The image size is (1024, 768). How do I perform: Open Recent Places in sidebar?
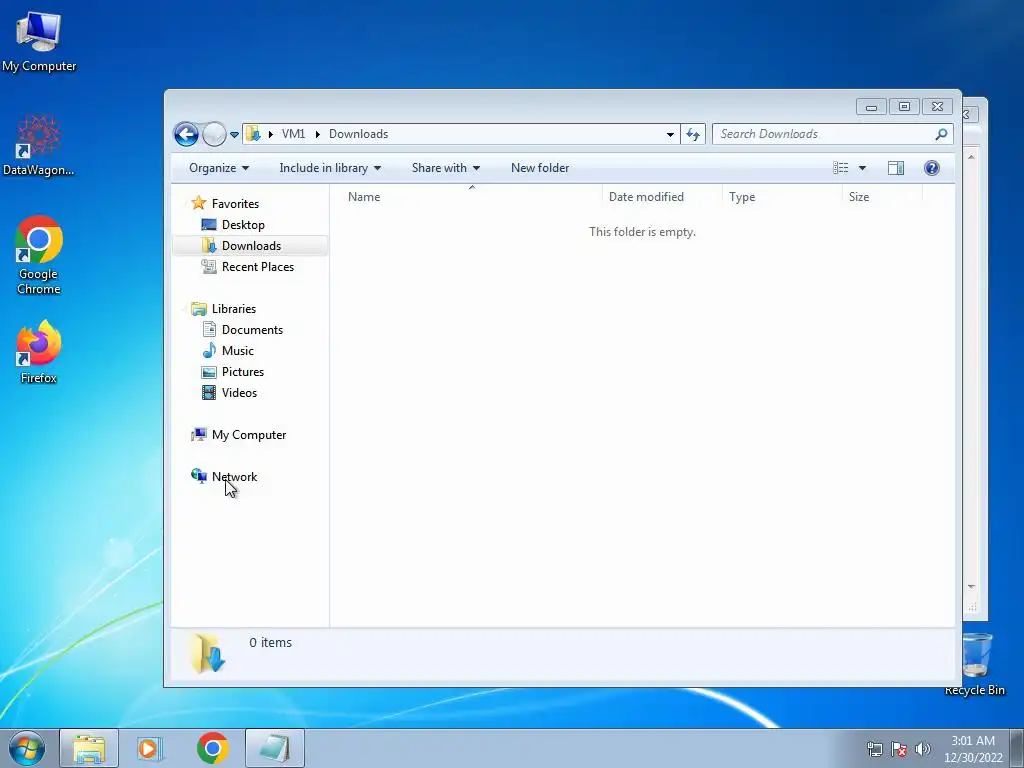pyautogui.click(x=258, y=266)
